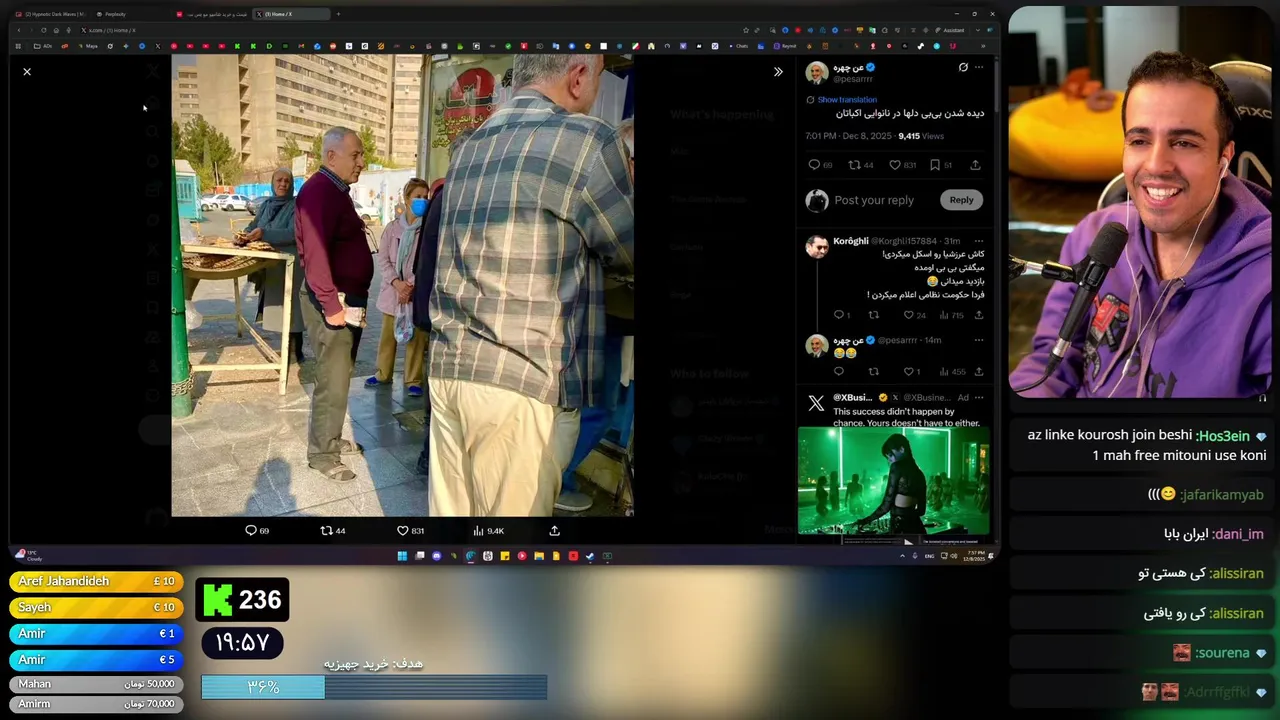The image size is (1280, 720).
Task: Click the main tweet's Dec 8, 2025 timestamp
Action: coord(849,136)
